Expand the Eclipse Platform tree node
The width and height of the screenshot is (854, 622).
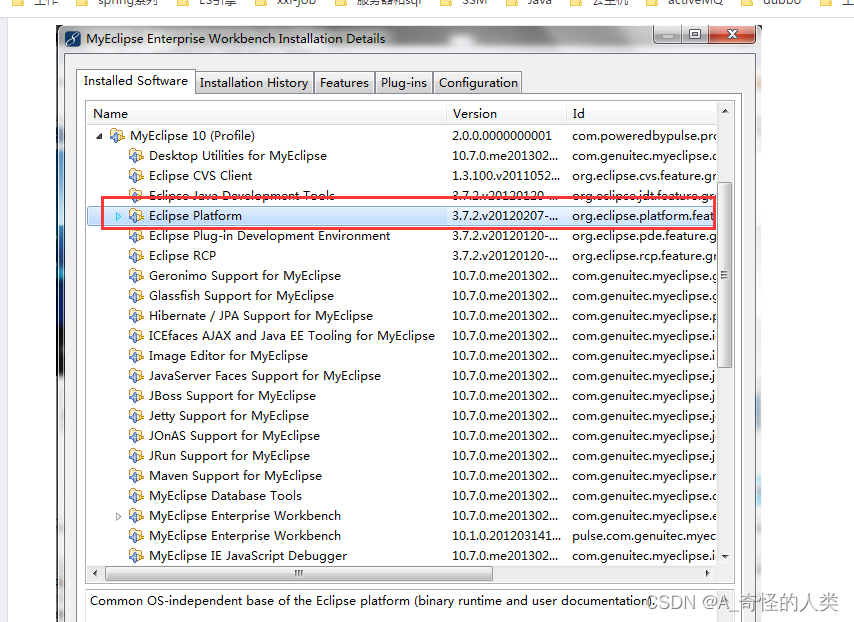(x=118, y=216)
